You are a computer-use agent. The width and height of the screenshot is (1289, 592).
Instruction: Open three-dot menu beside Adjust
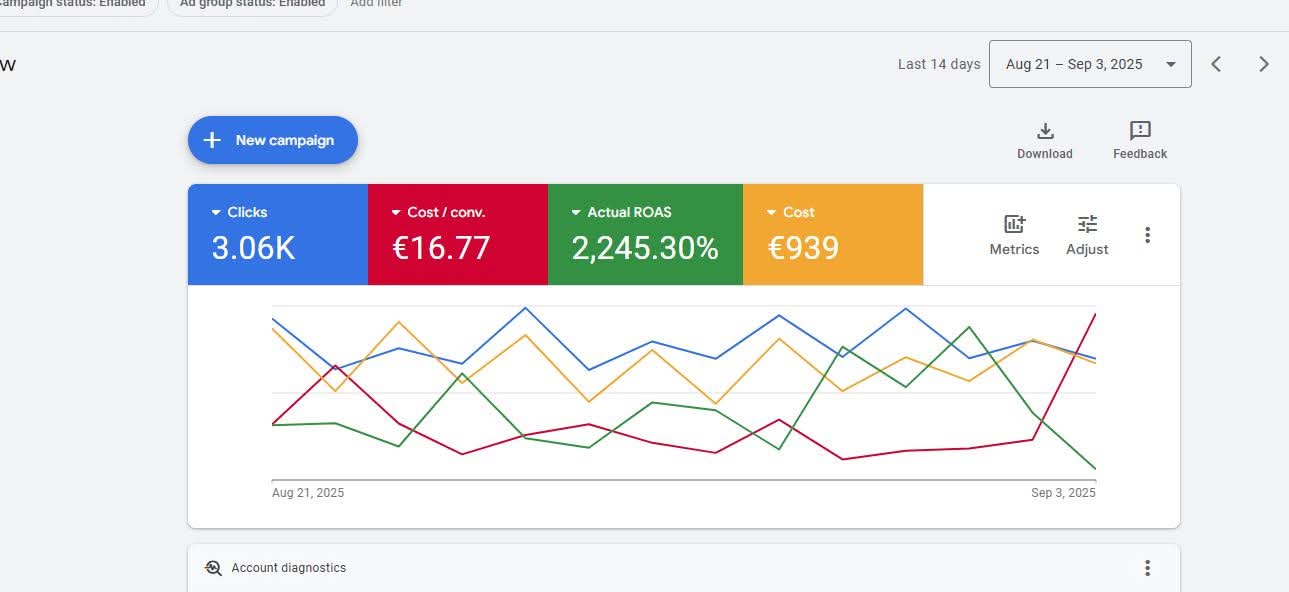(x=1147, y=235)
